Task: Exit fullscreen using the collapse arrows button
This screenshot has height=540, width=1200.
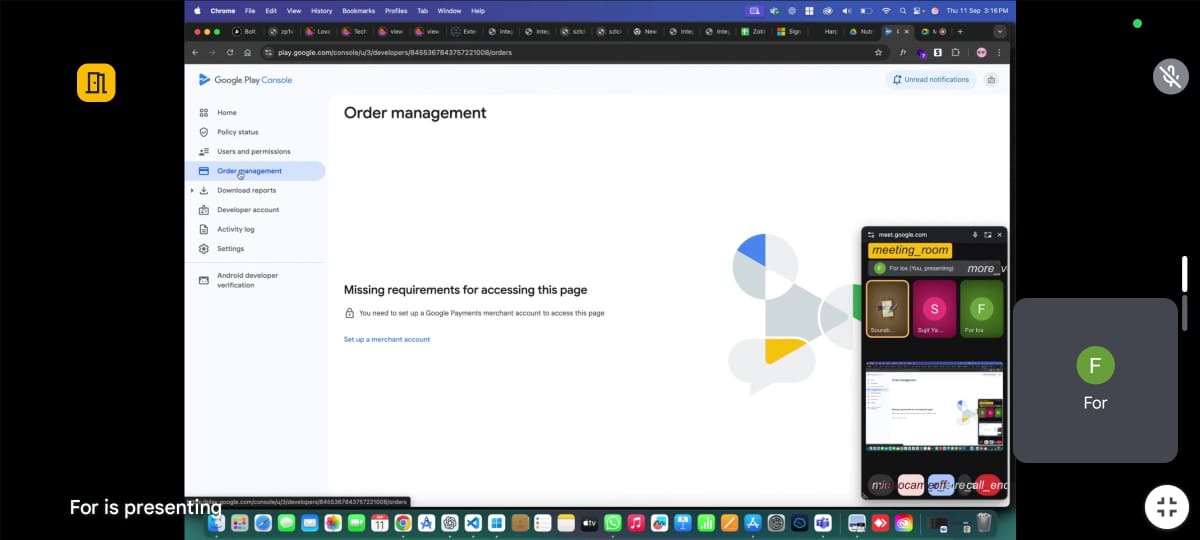Action: 1166,505
